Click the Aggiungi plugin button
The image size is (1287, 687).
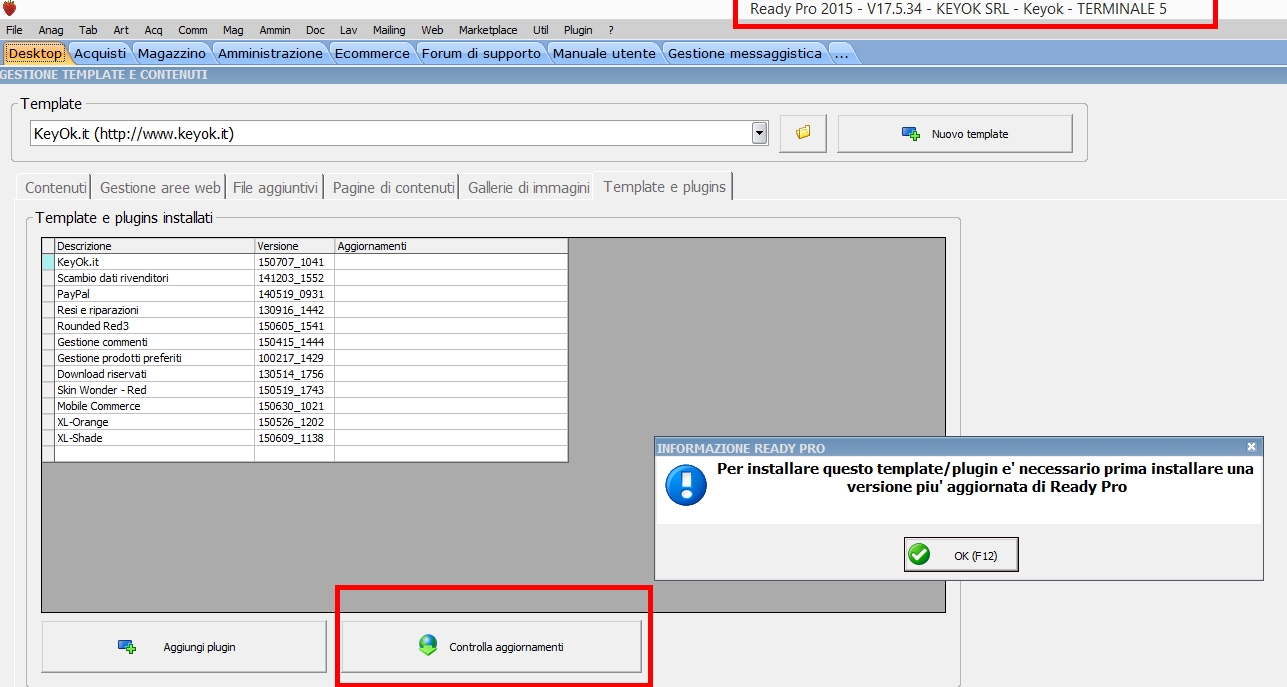point(184,647)
